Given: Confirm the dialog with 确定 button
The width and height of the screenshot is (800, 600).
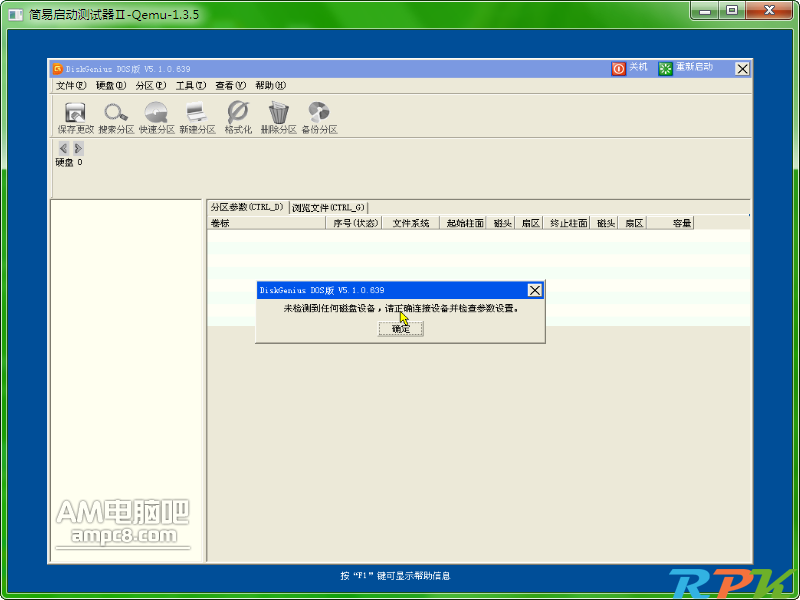Looking at the screenshot, I should (401, 329).
